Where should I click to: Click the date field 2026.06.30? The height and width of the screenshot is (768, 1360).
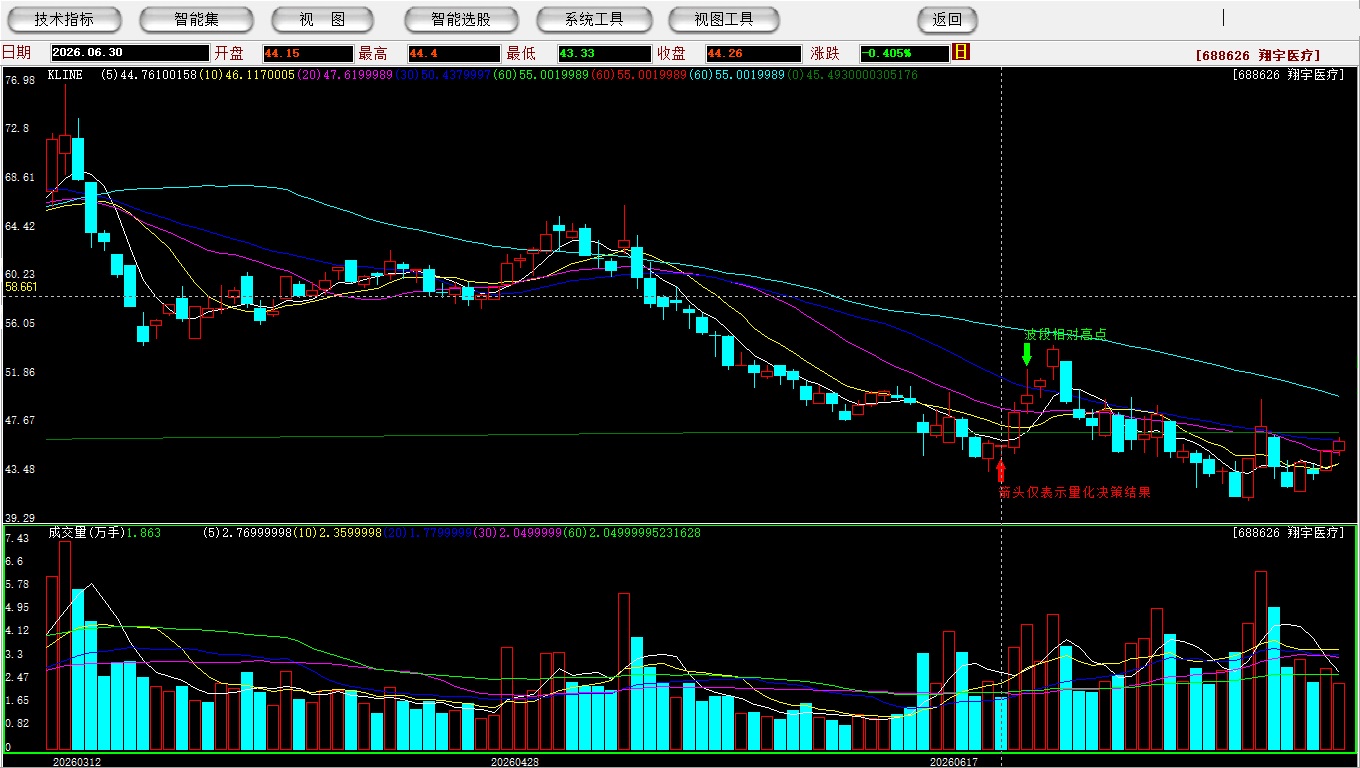[129, 53]
